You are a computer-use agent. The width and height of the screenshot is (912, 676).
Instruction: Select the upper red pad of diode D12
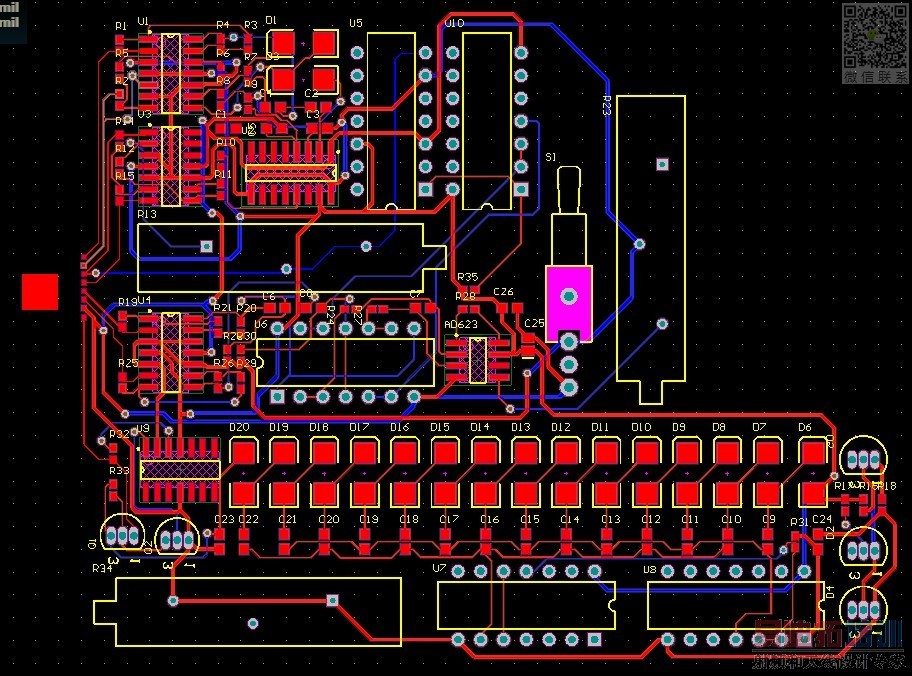tap(566, 453)
